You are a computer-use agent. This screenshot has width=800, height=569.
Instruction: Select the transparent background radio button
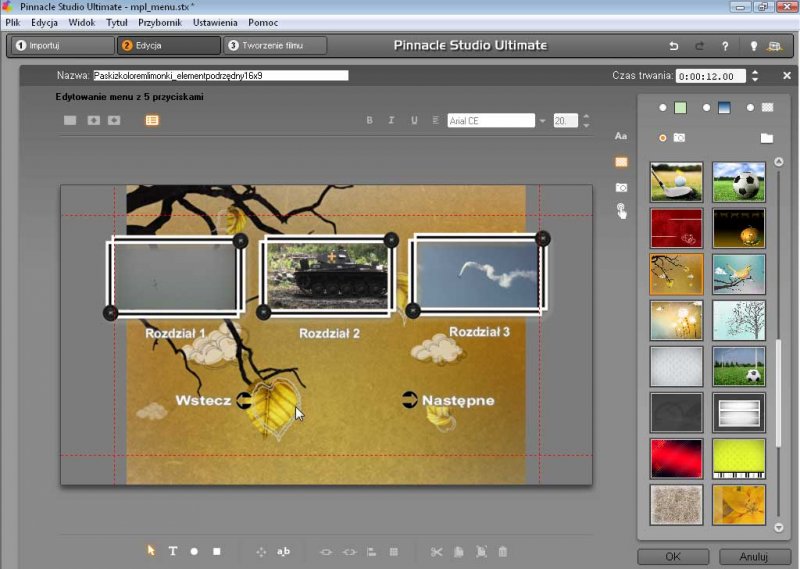750,108
